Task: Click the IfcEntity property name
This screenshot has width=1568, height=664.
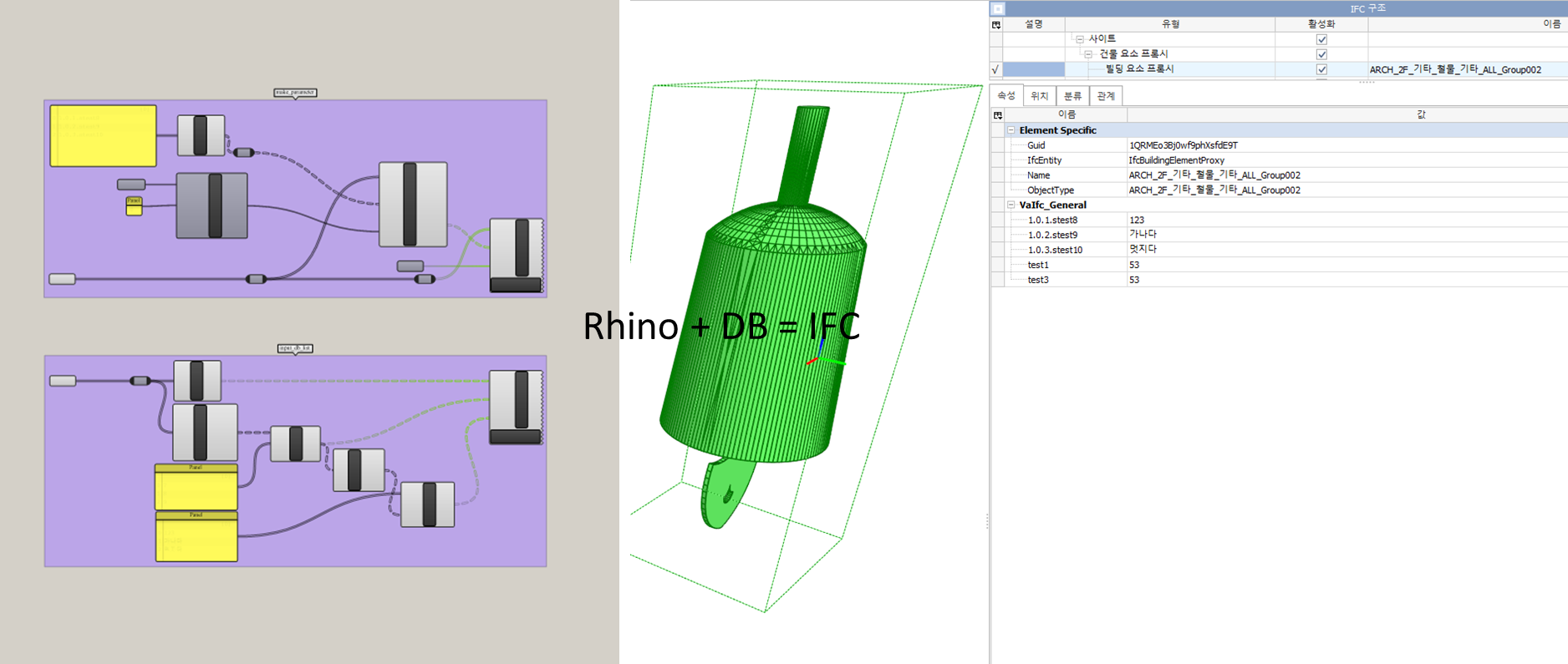Action: click(1045, 160)
